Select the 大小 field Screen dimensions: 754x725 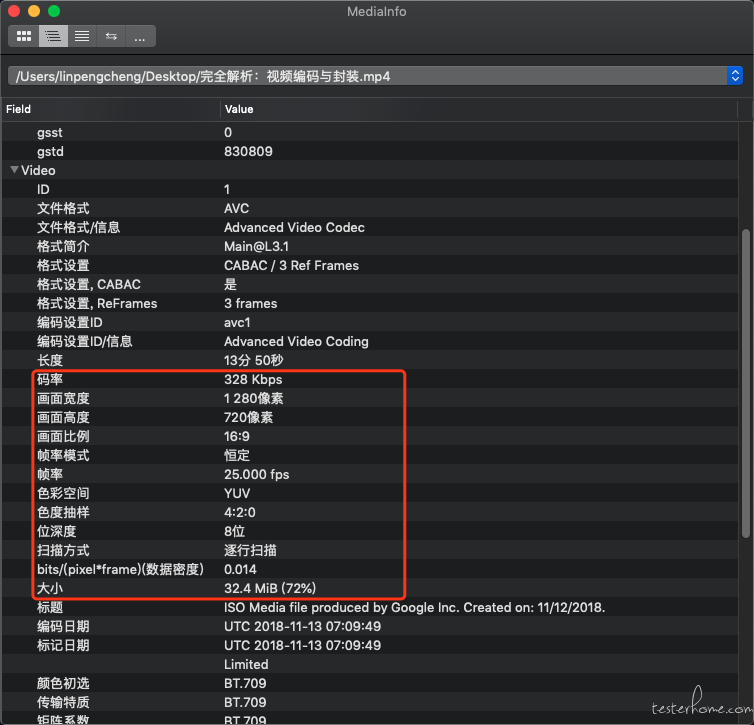(x=50, y=588)
